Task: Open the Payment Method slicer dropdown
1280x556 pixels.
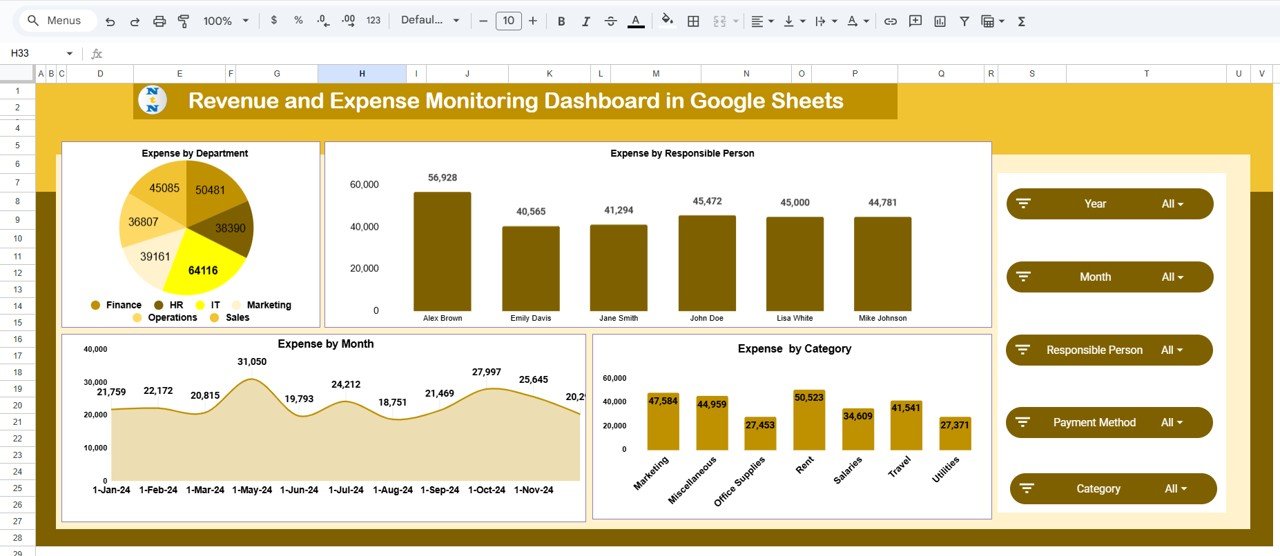Action: click(x=1172, y=422)
